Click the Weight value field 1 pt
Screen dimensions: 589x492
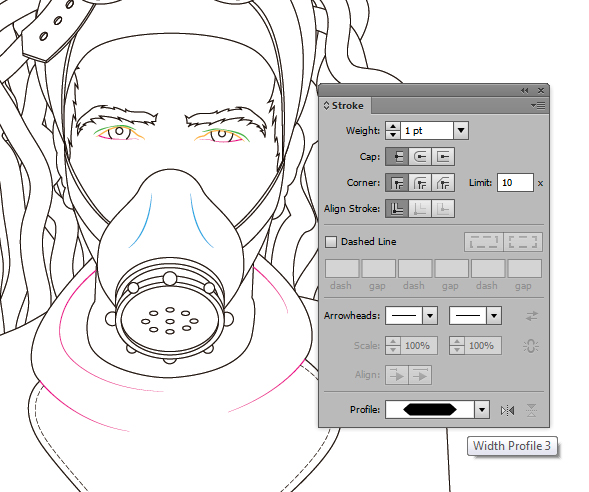427,131
